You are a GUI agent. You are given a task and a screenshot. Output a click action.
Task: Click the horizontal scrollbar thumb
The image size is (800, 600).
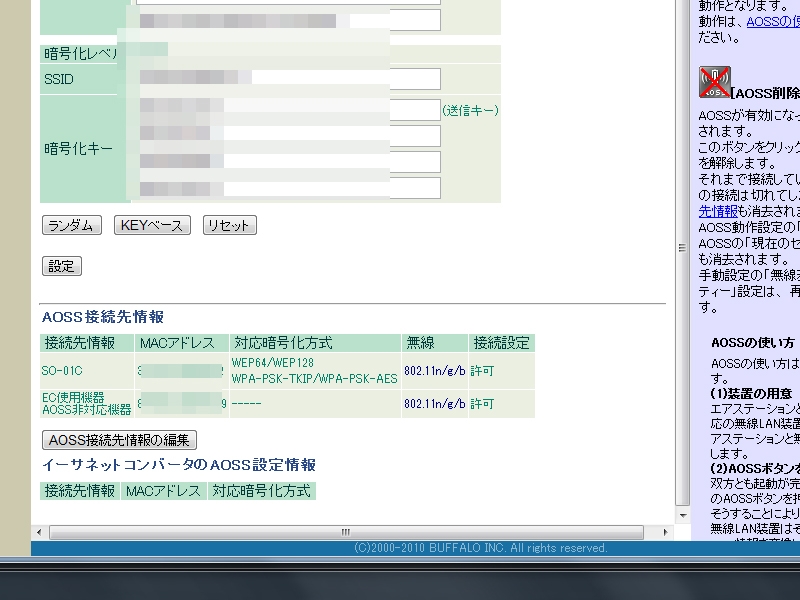346,532
